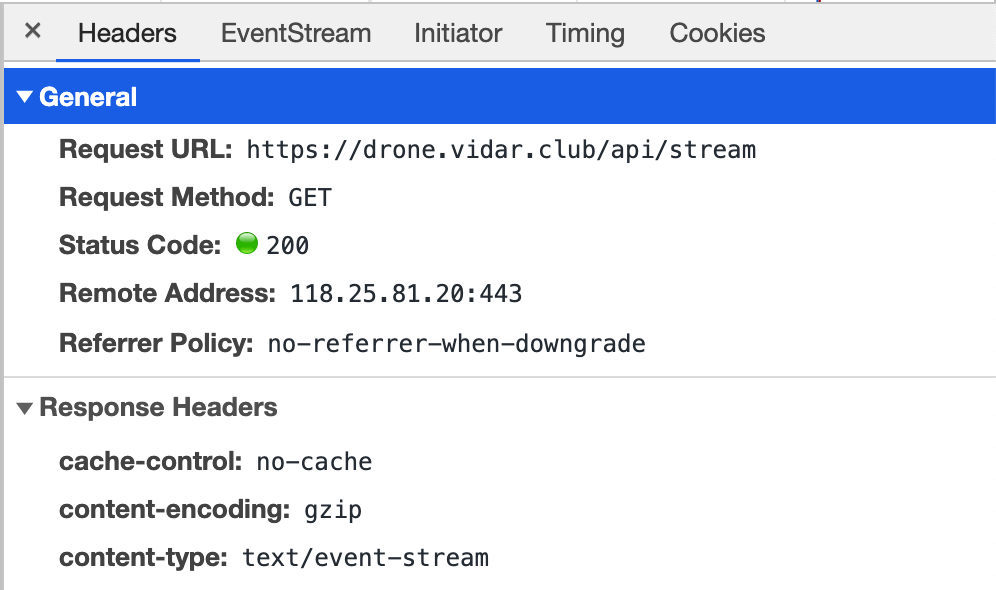The width and height of the screenshot is (996, 590).
Task: Switch to the Headers tab
Action: pyautogui.click(x=127, y=33)
